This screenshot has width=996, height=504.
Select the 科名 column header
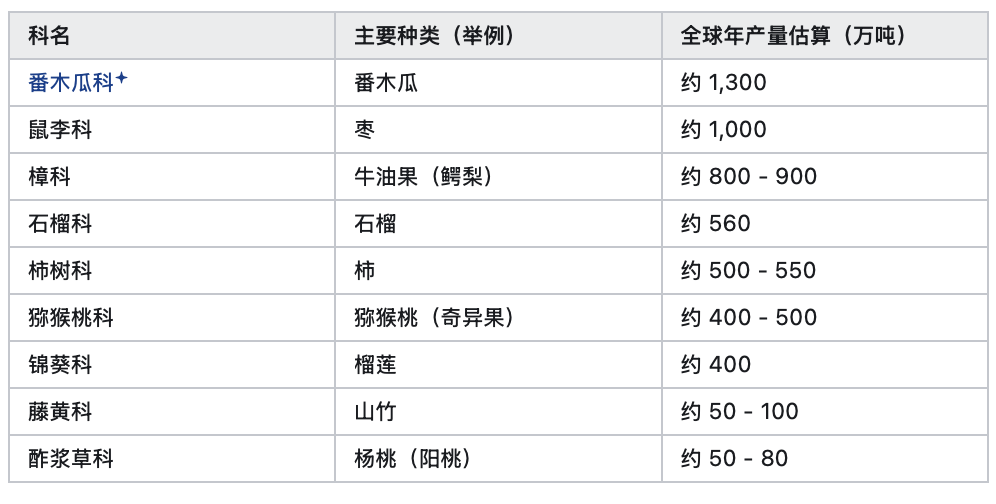pos(172,36)
